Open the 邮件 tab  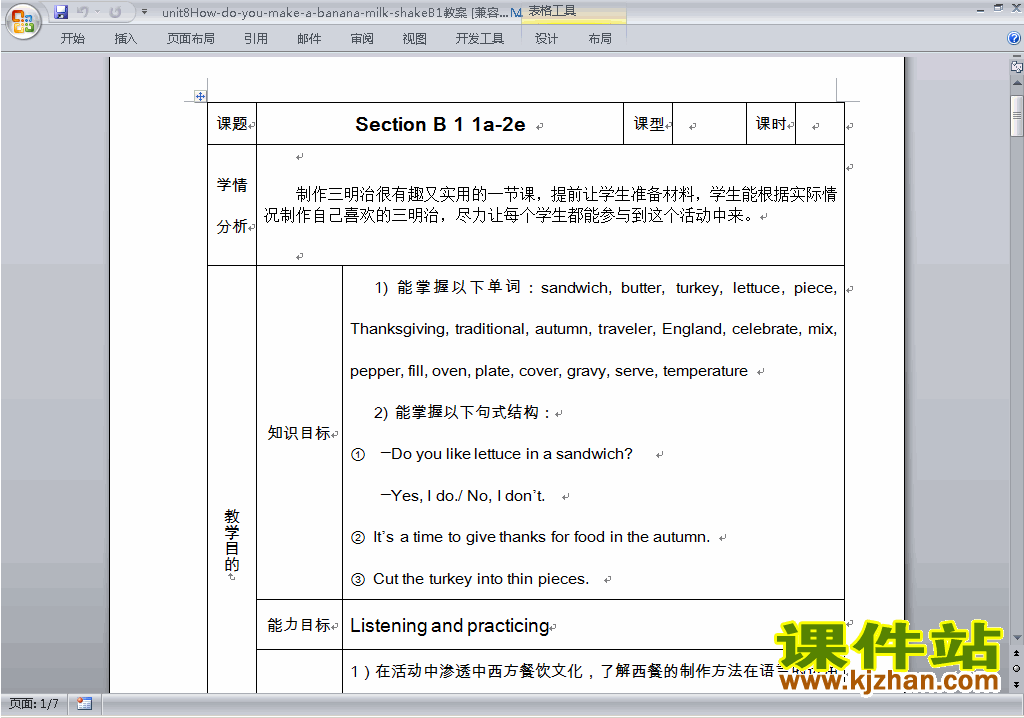point(309,39)
